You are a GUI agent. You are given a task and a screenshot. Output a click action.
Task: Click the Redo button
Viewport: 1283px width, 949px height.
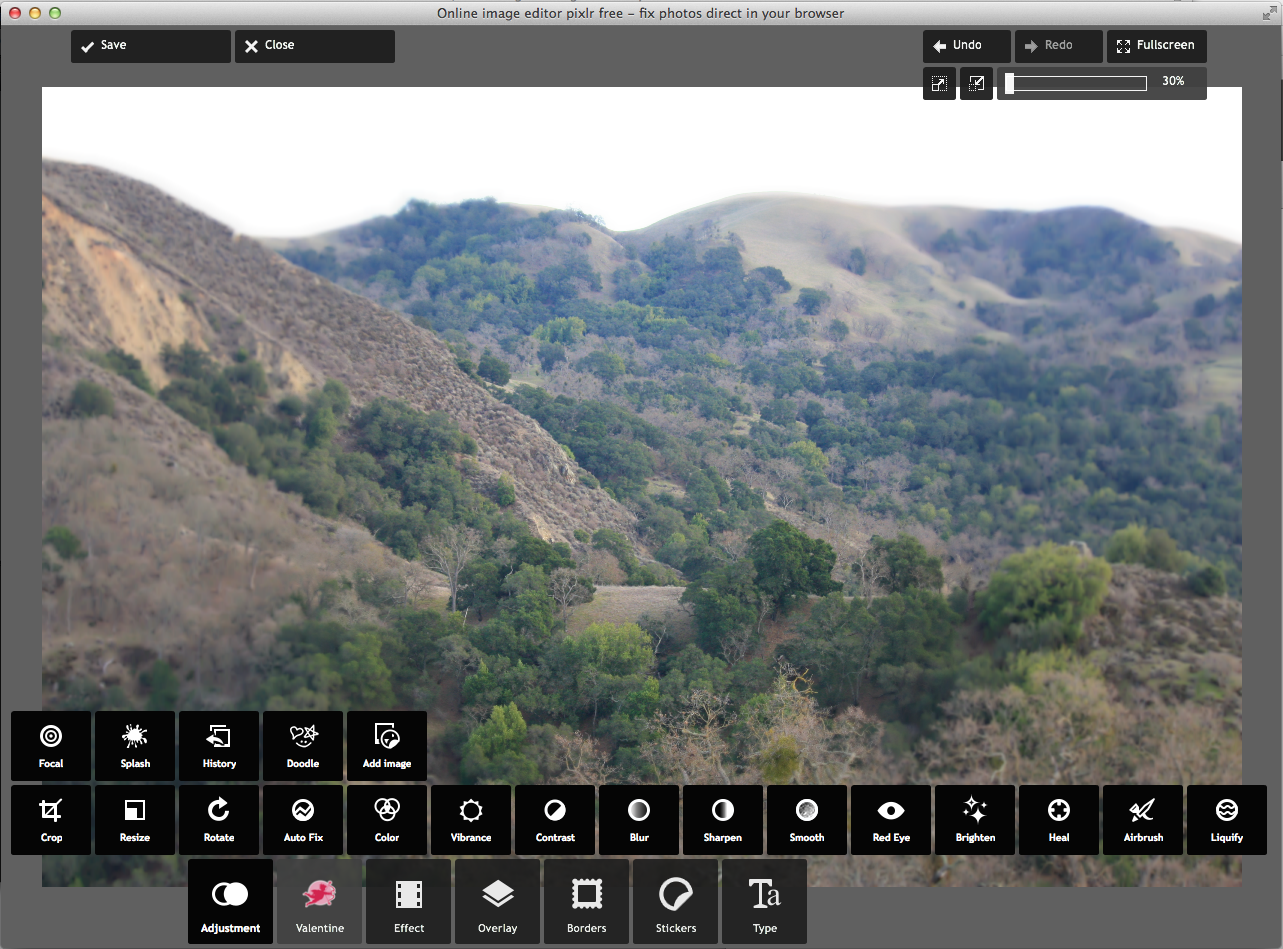(x=1059, y=46)
